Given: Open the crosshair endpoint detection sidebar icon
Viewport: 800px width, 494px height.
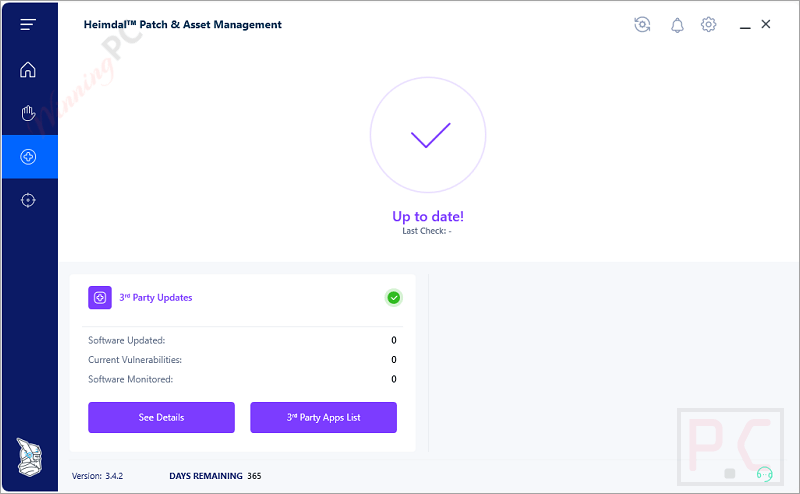Looking at the screenshot, I should tap(28, 200).
